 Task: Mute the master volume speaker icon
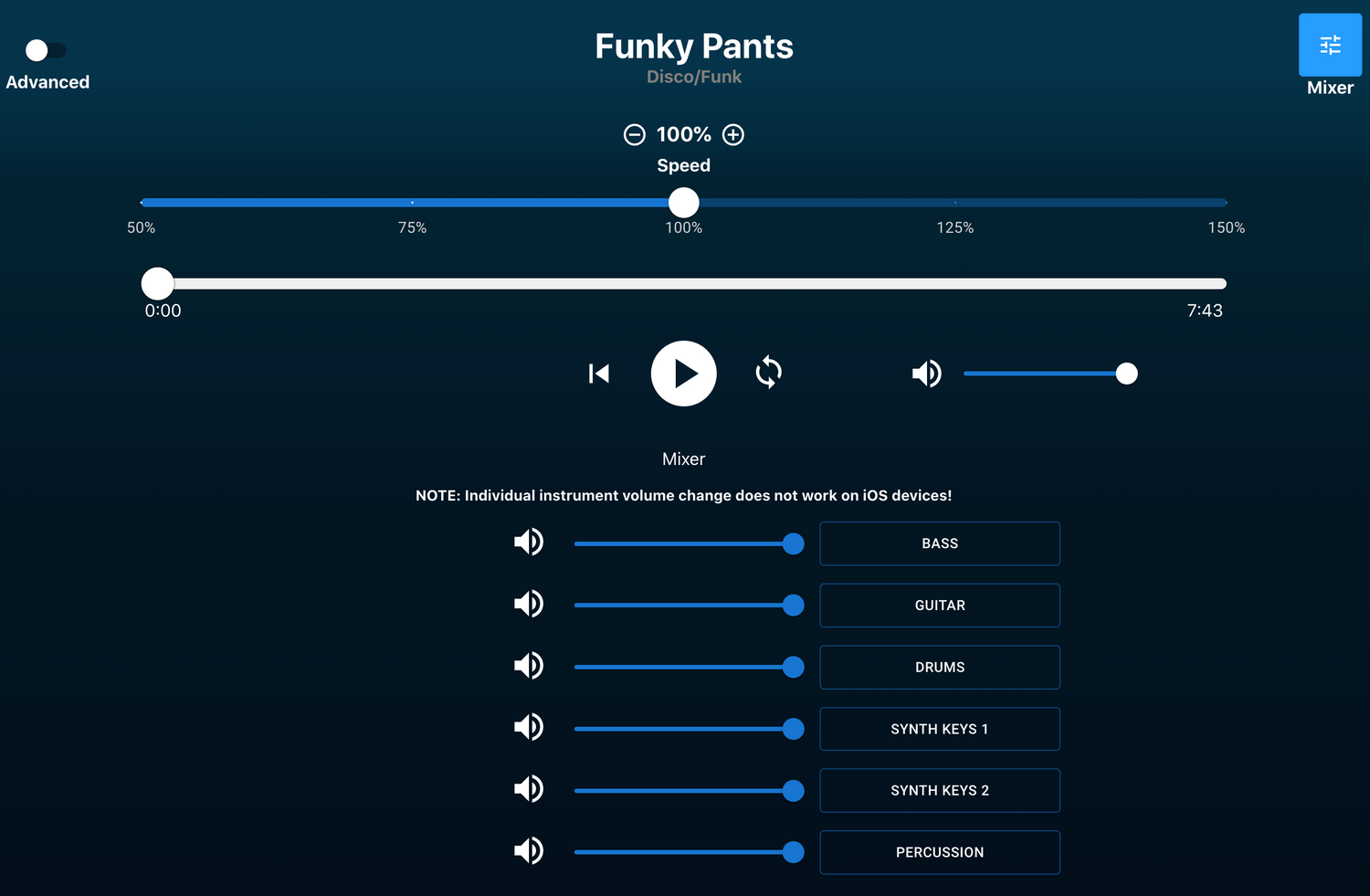[926, 374]
